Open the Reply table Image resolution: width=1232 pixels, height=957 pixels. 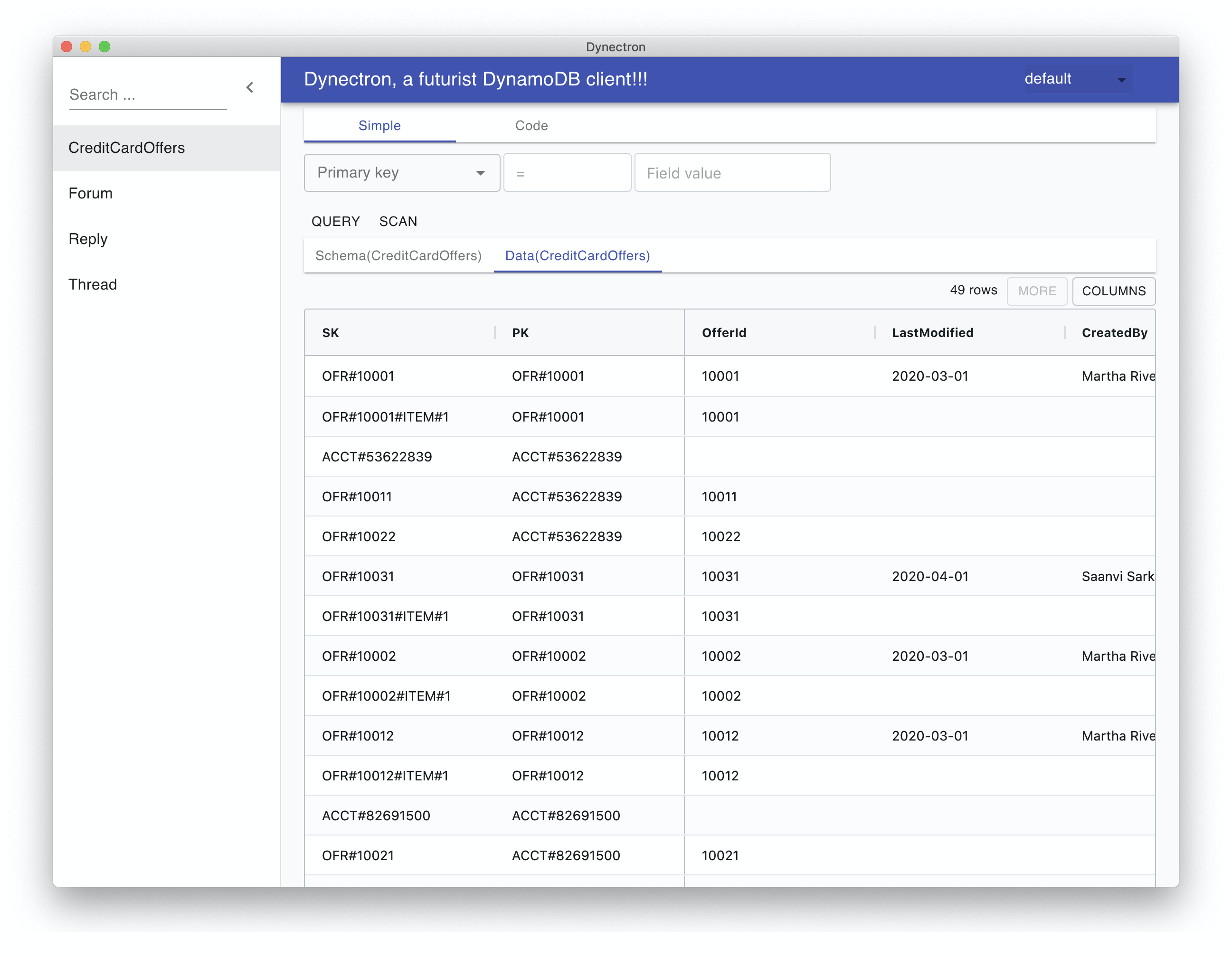[88, 239]
